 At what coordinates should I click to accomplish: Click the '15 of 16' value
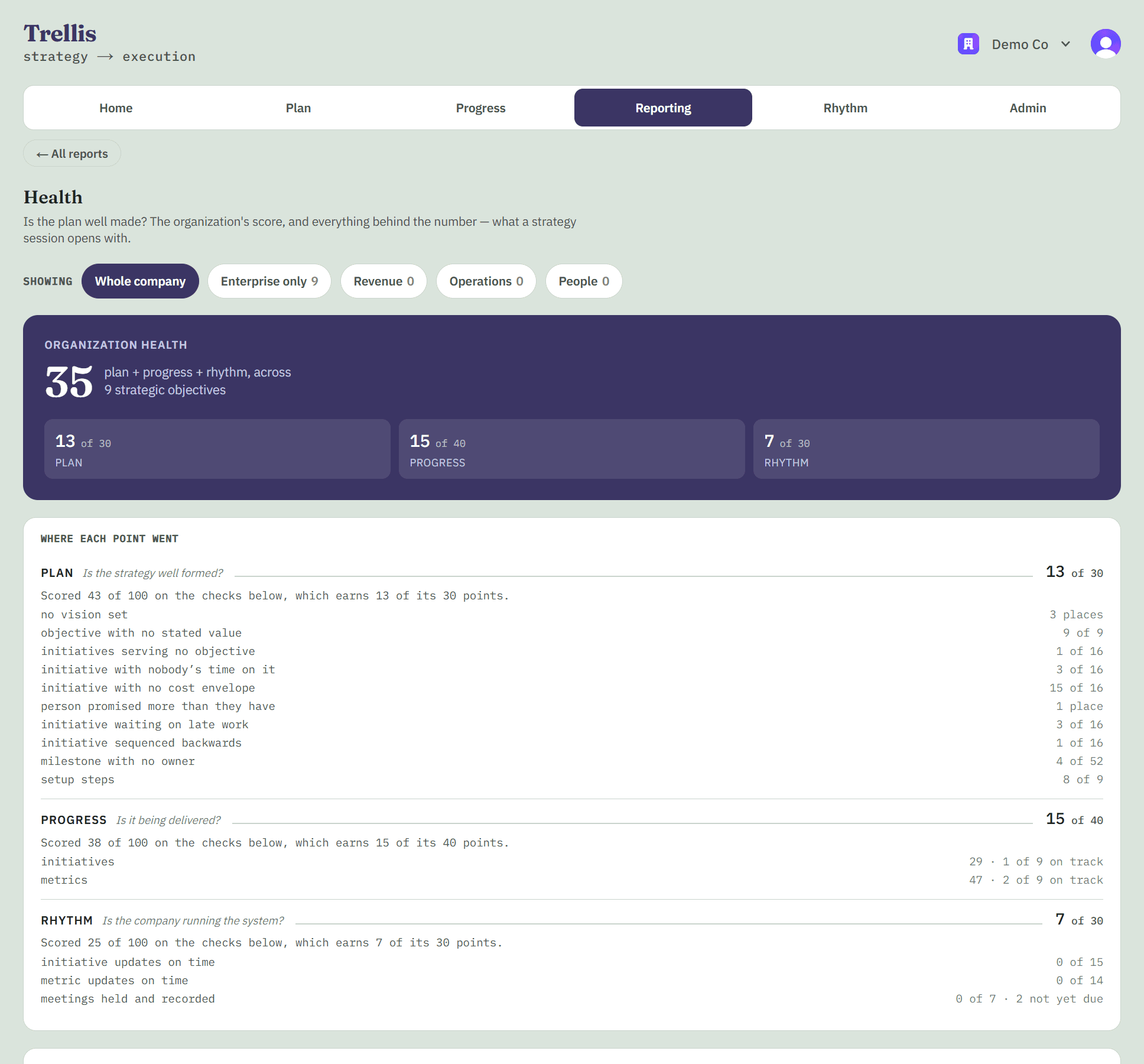coord(1076,688)
